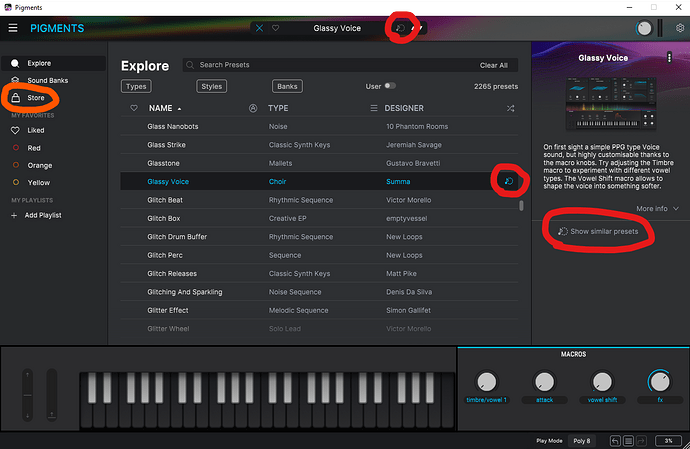The width and height of the screenshot is (690, 449).
Task: Sort presets by NAME column
Action: point(165,108)
